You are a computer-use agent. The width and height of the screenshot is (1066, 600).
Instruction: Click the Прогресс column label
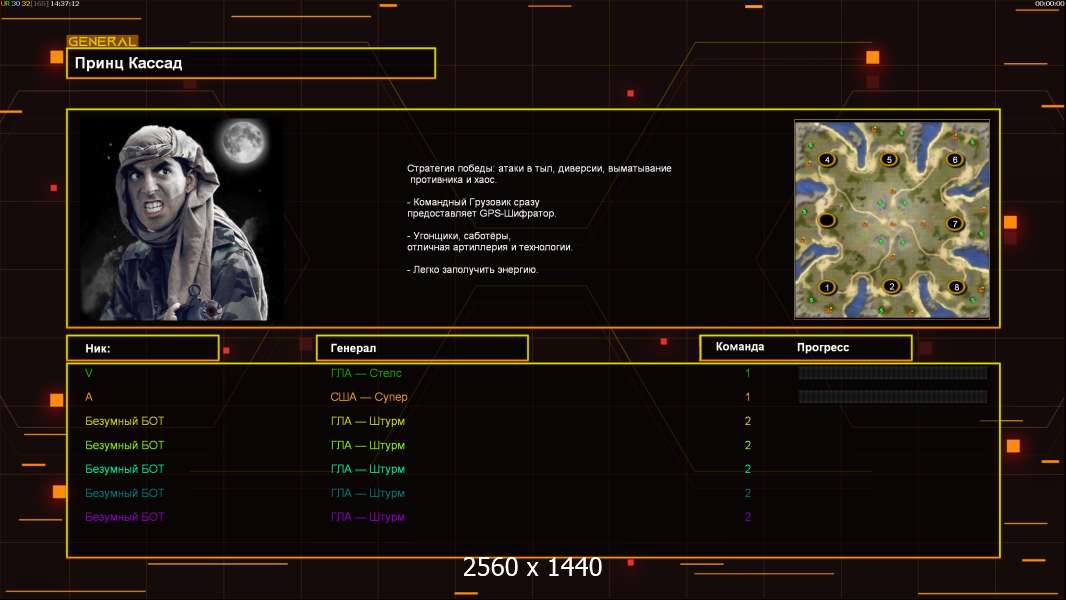click(x=823, y=347)
